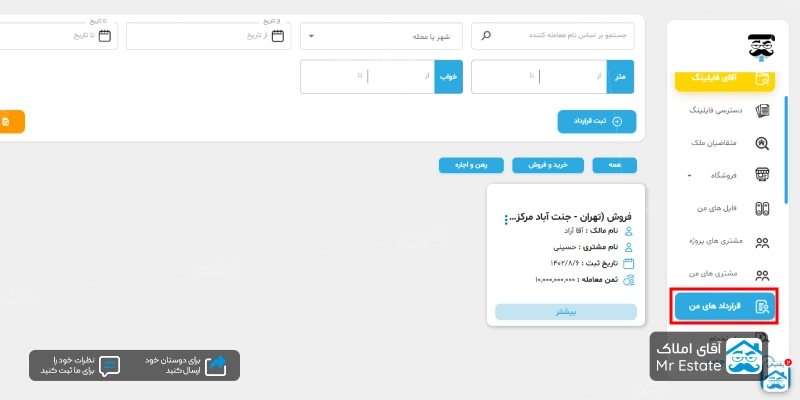Click the مشتری های پروژه people icon
The height and width of the screenshot is (400, 800).
pyautogui.click(x=762, y=241)
